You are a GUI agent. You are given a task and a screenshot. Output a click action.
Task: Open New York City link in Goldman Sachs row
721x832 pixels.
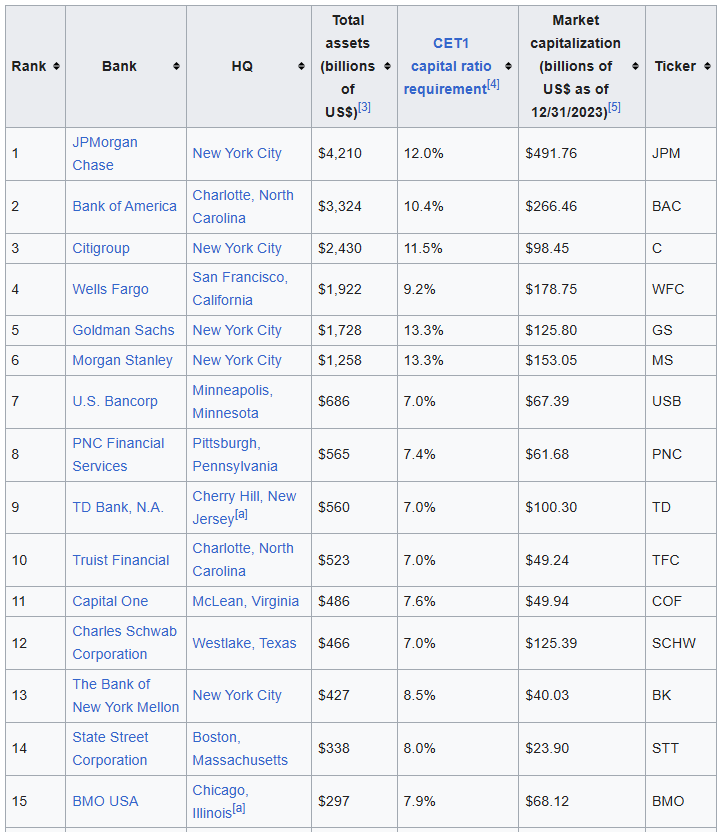[237, 330]
